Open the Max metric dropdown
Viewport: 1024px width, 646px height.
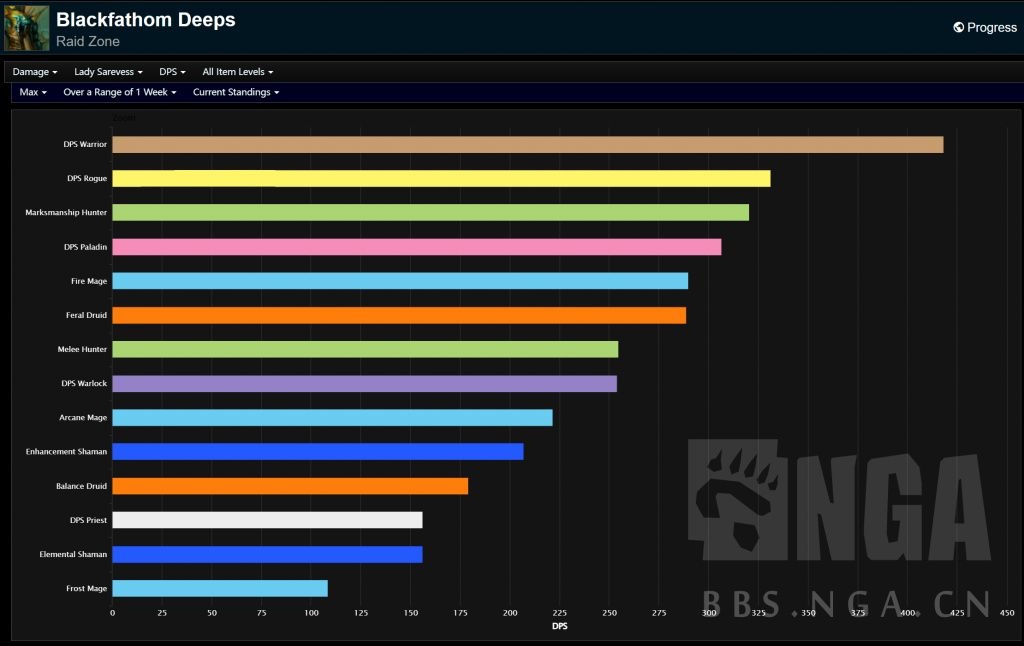(33, 92)
